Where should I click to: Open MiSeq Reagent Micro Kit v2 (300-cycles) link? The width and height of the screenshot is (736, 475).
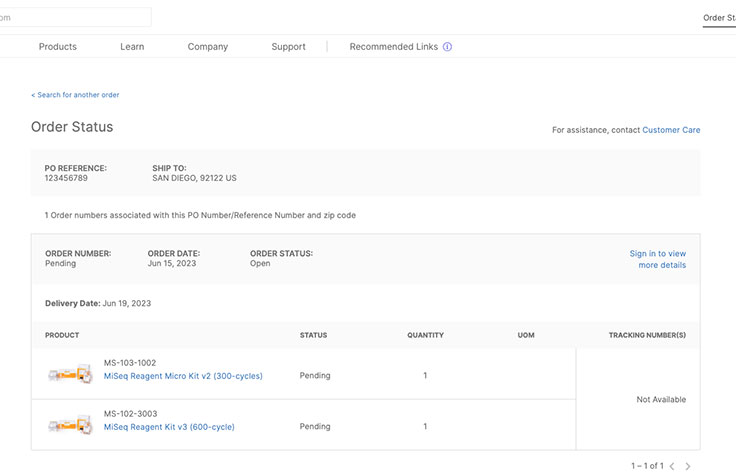(x=183, y=376)
